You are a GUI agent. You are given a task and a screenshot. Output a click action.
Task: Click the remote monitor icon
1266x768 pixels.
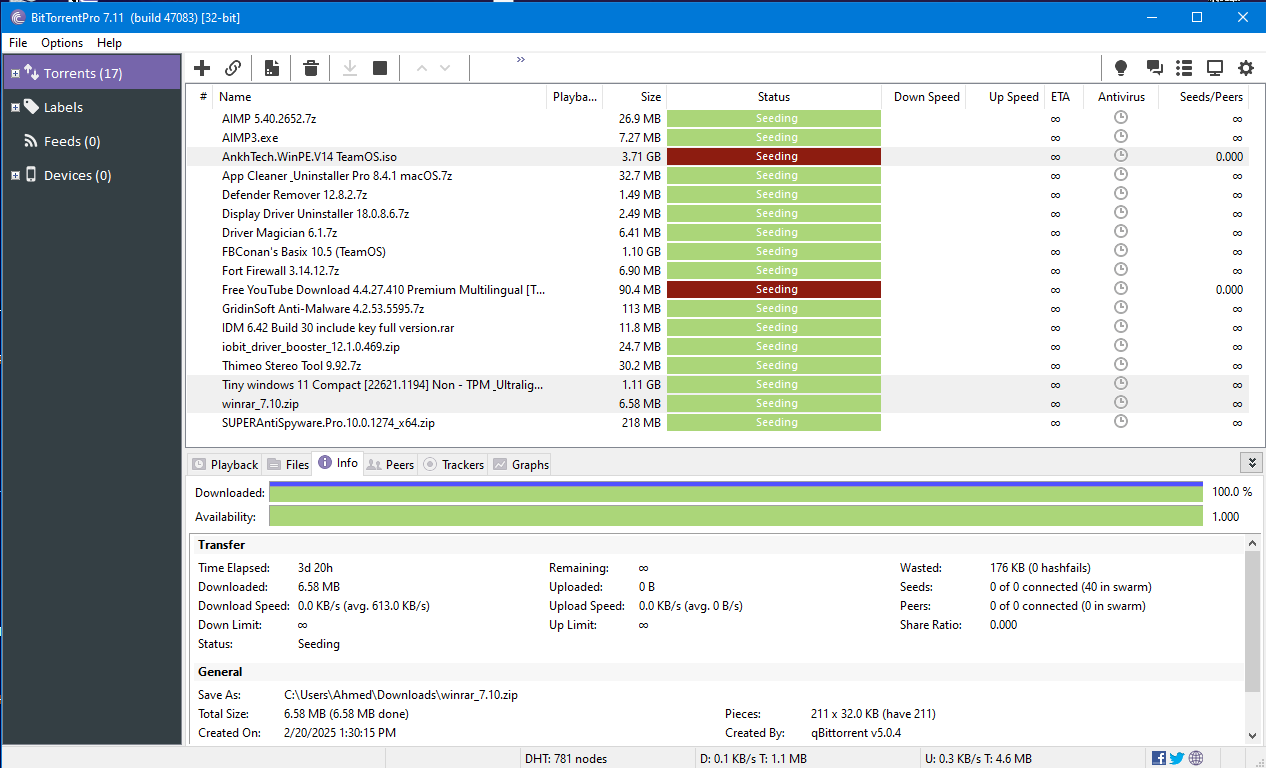pos(1215,68)
